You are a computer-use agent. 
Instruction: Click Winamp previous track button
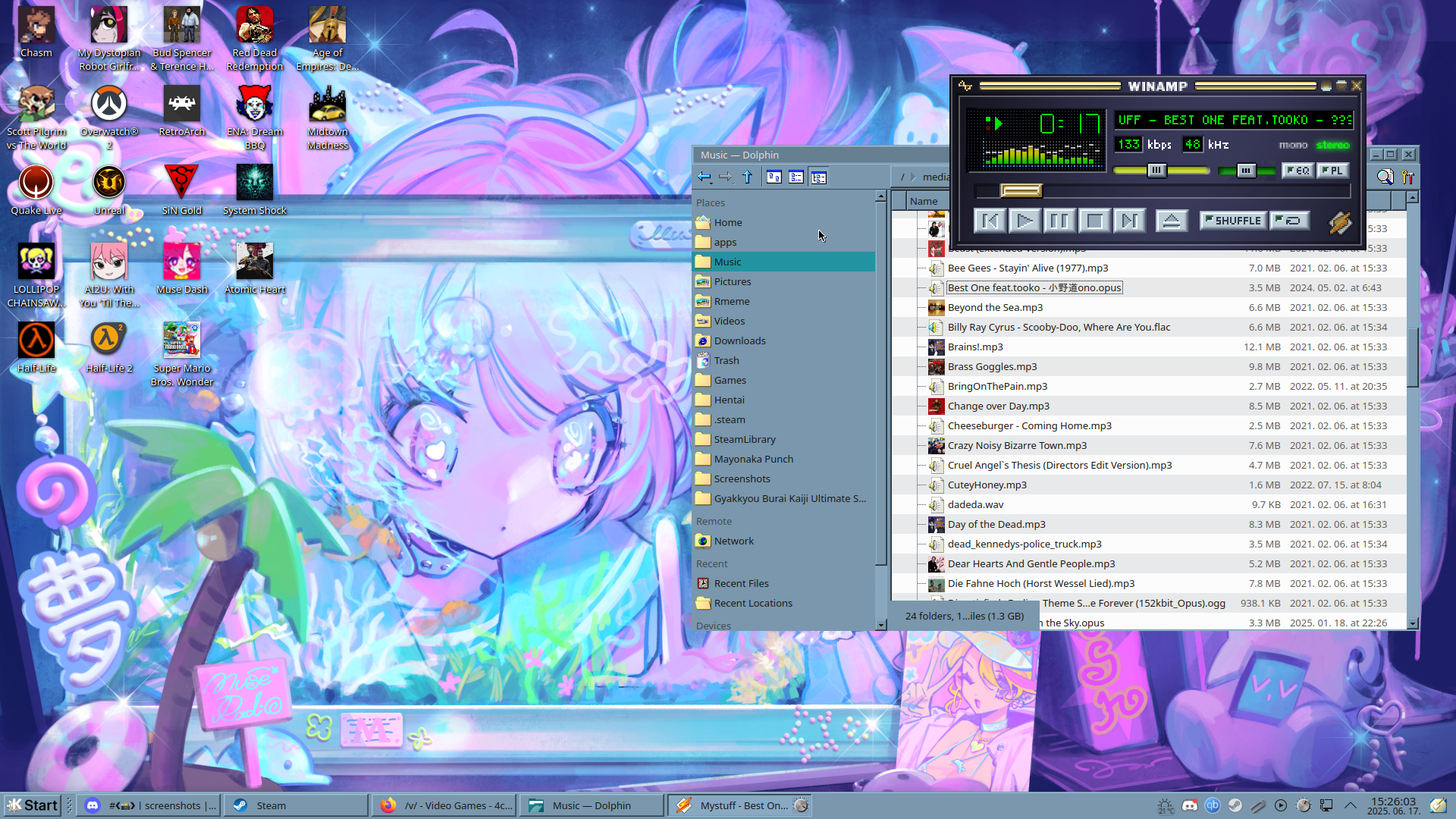tap(990, 221)
